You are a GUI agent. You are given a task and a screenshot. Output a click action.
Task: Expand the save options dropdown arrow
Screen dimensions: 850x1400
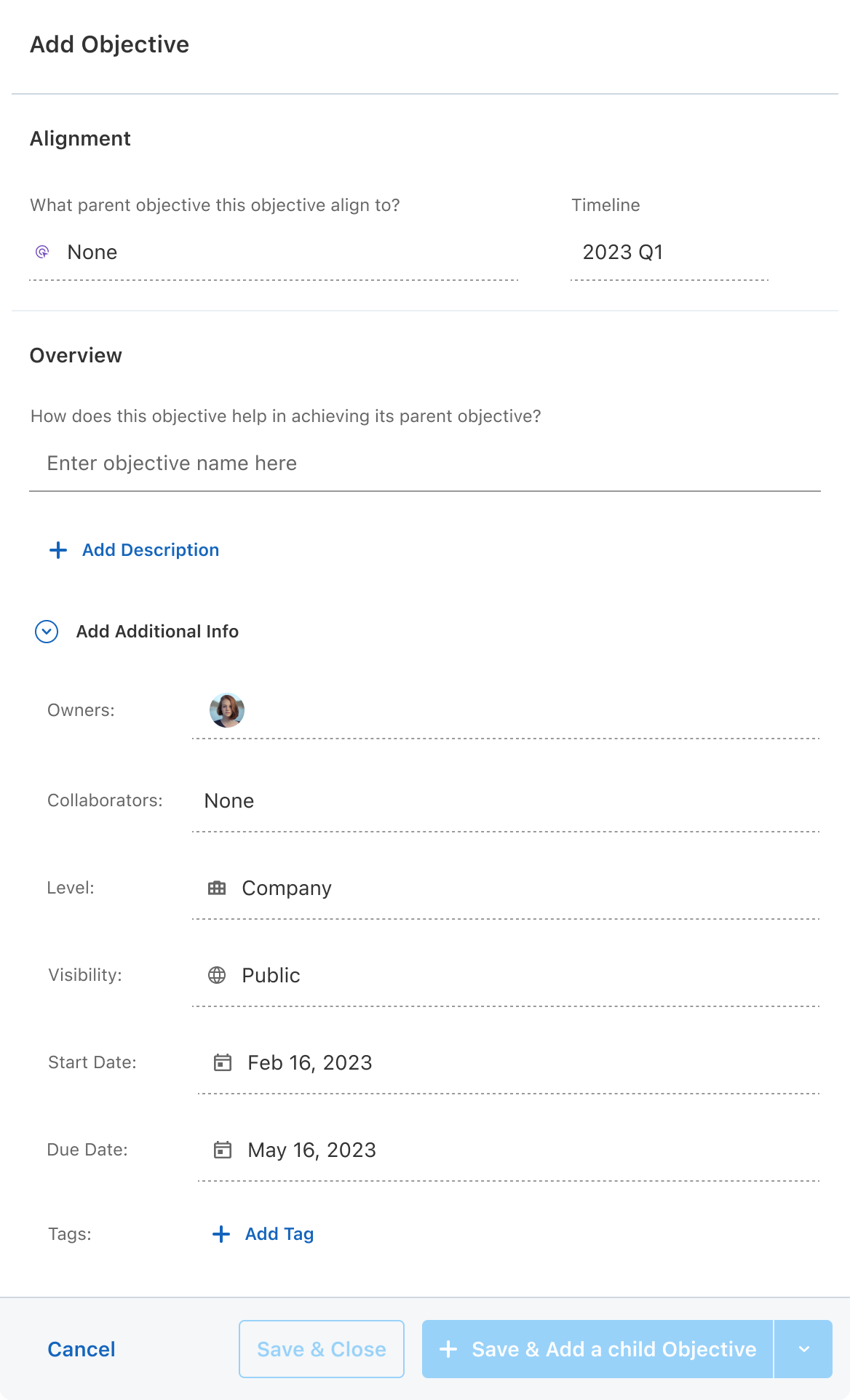(803, 1349)
